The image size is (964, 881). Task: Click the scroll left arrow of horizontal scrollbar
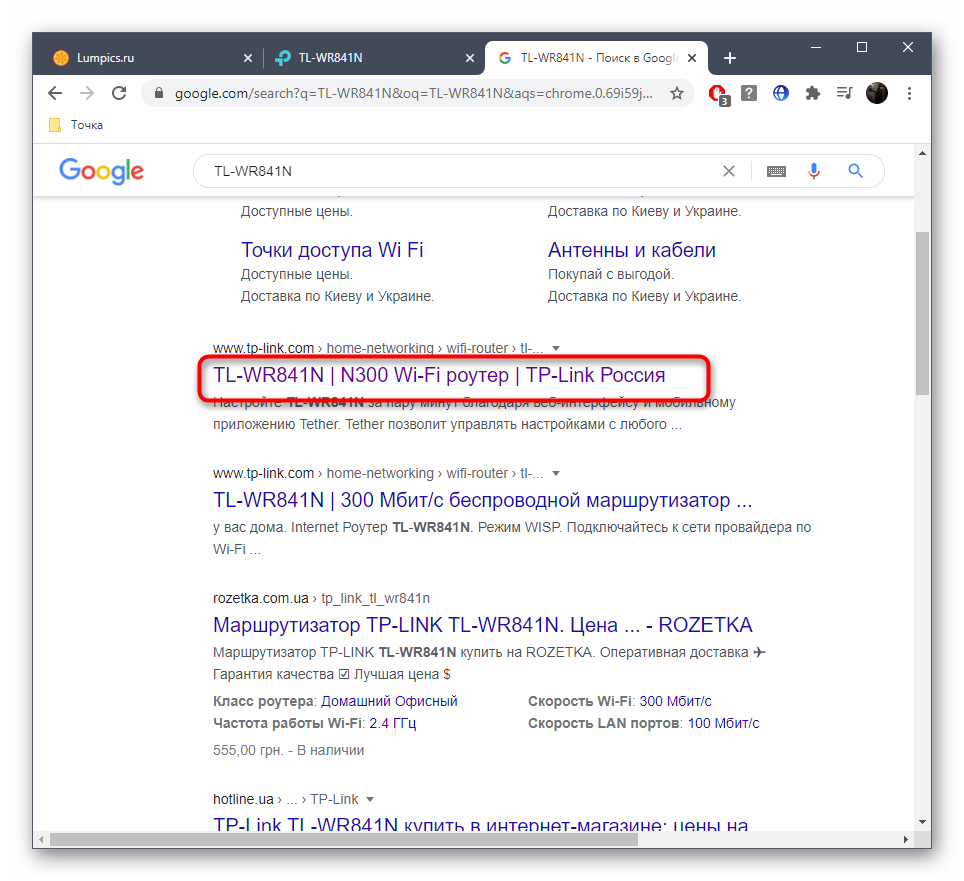(x=41, y=839)
